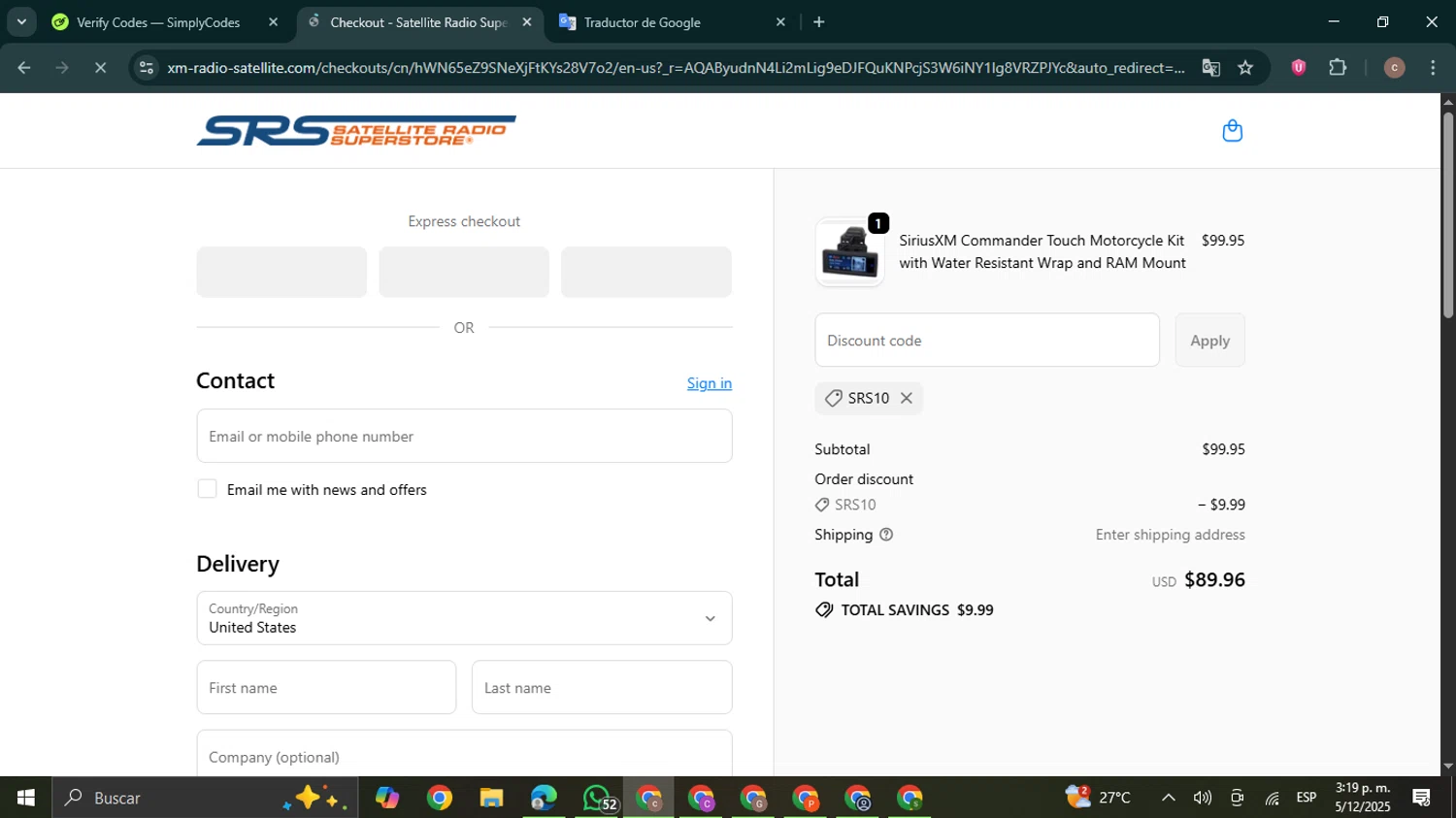This screenshot has width=1456, height=818.
Task: Click the Total amount $89.96
Action: coord(1214,579)
